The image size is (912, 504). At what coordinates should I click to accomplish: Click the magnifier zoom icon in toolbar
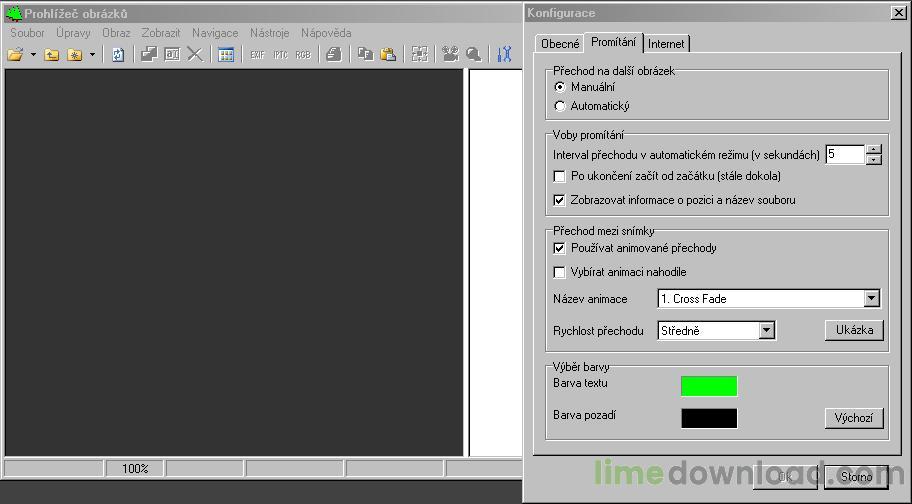coord(473,54)
